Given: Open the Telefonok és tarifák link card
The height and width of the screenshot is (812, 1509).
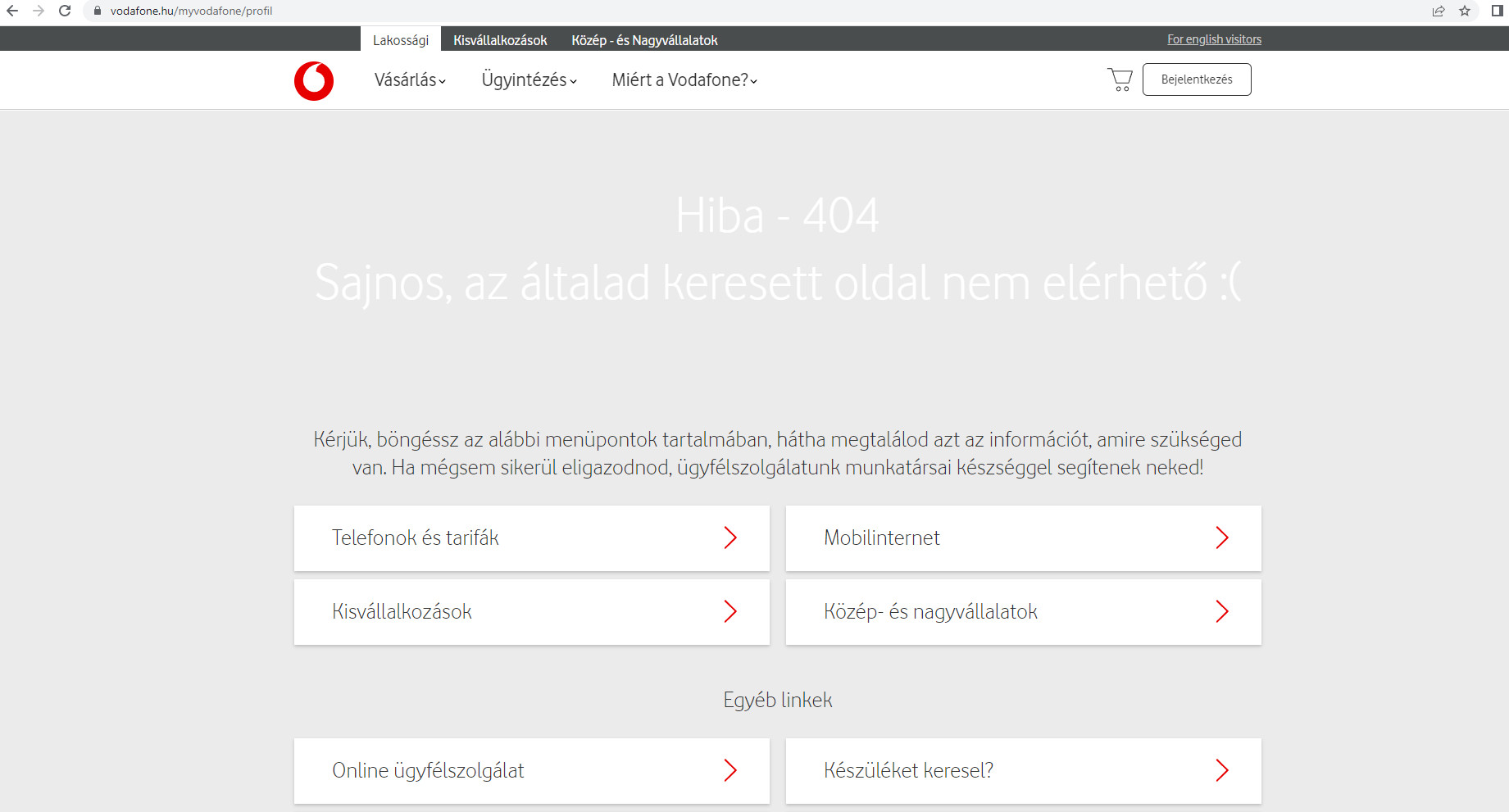Looking at the screenshot, I should (531, 538).
